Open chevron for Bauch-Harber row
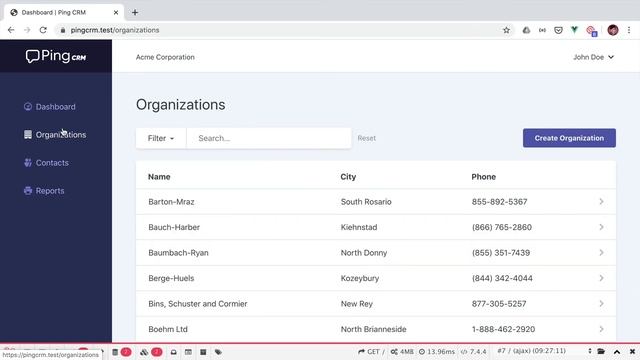Image resolution: width=640 pixels, height=360 pixels. (x=601, y=227)
